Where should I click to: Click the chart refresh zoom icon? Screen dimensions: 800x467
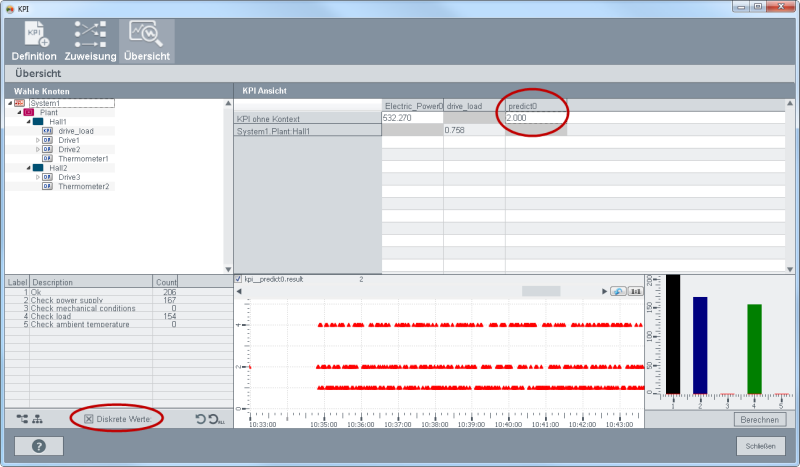point(618,291)
